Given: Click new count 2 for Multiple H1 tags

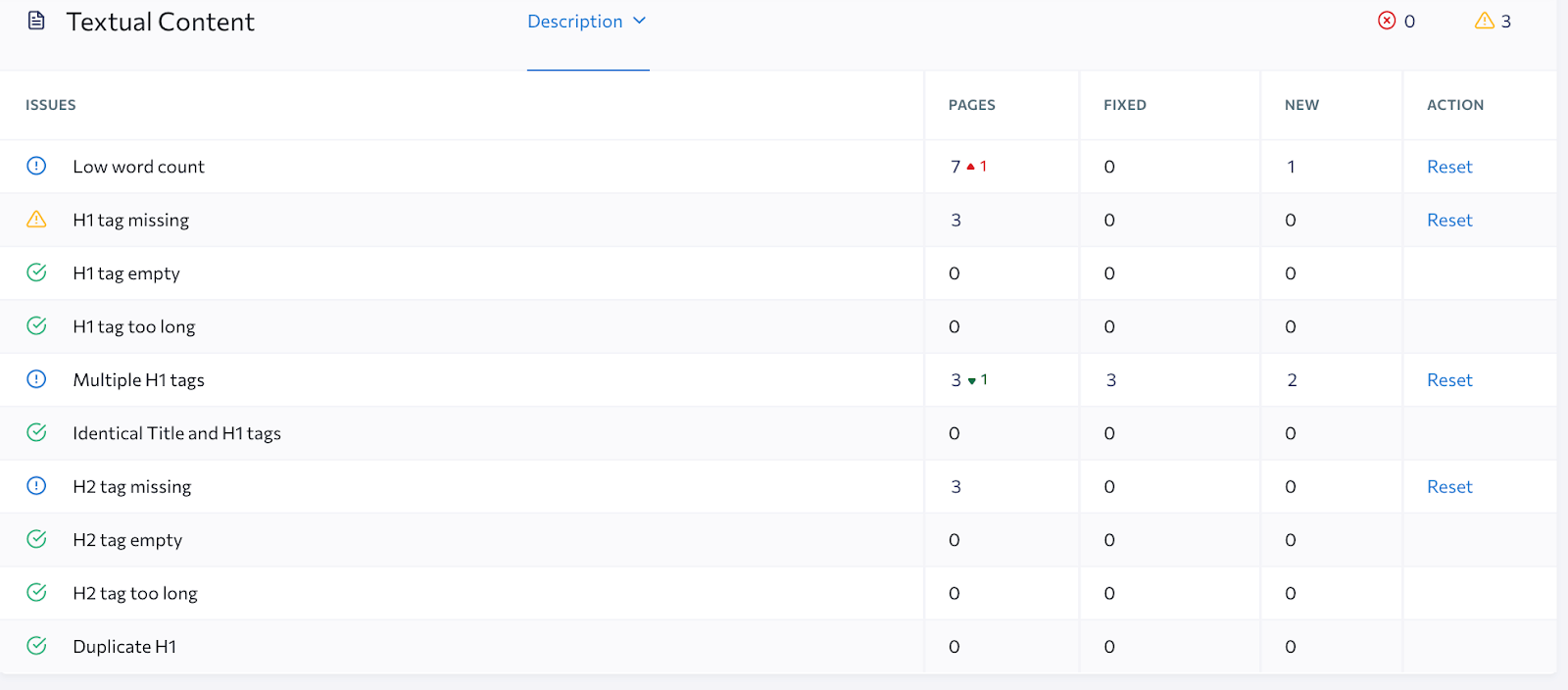Looking at the screenshot, I should [x=1292, y=380].
